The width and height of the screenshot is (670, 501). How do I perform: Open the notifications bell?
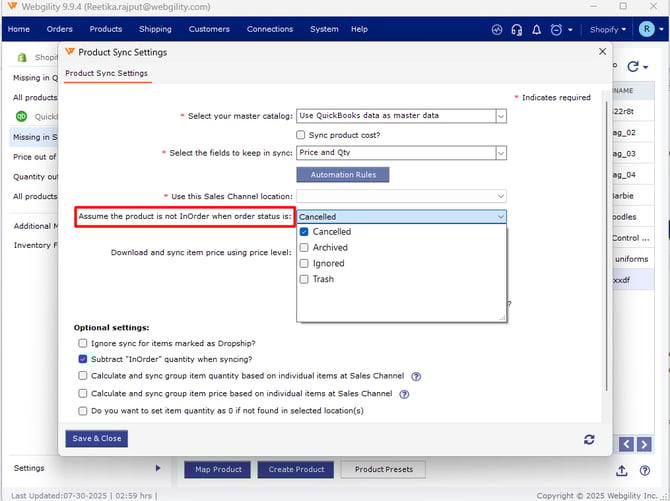tap(536, 29)
